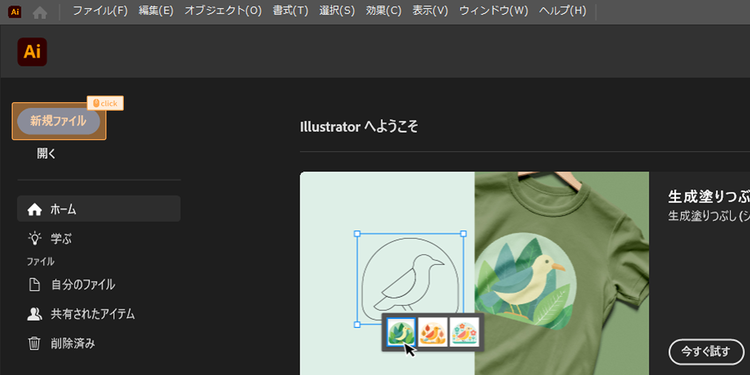Screen dimensions: 750x375
Task: Click the large Ai logo in the header
Action: (x=32, y=52)
